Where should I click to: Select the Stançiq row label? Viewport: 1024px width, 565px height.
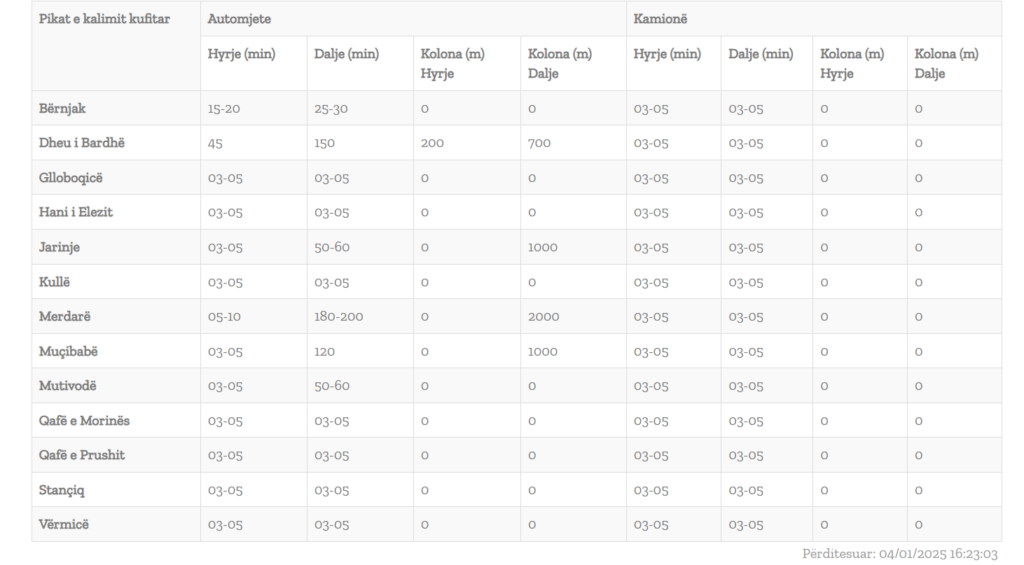click(61, 490)
